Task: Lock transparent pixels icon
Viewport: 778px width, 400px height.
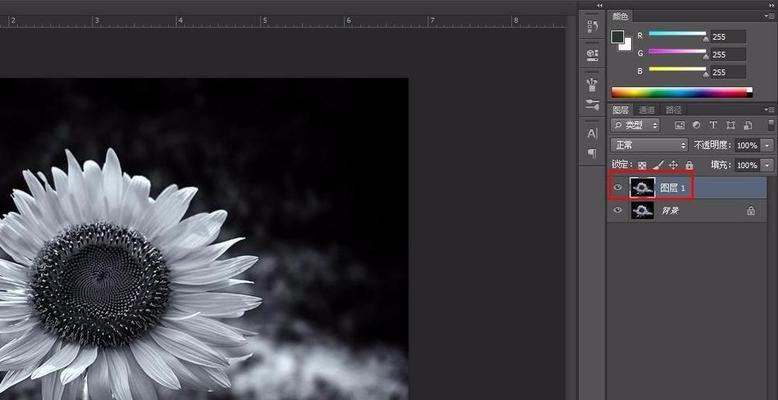Action: coord(642,165)
